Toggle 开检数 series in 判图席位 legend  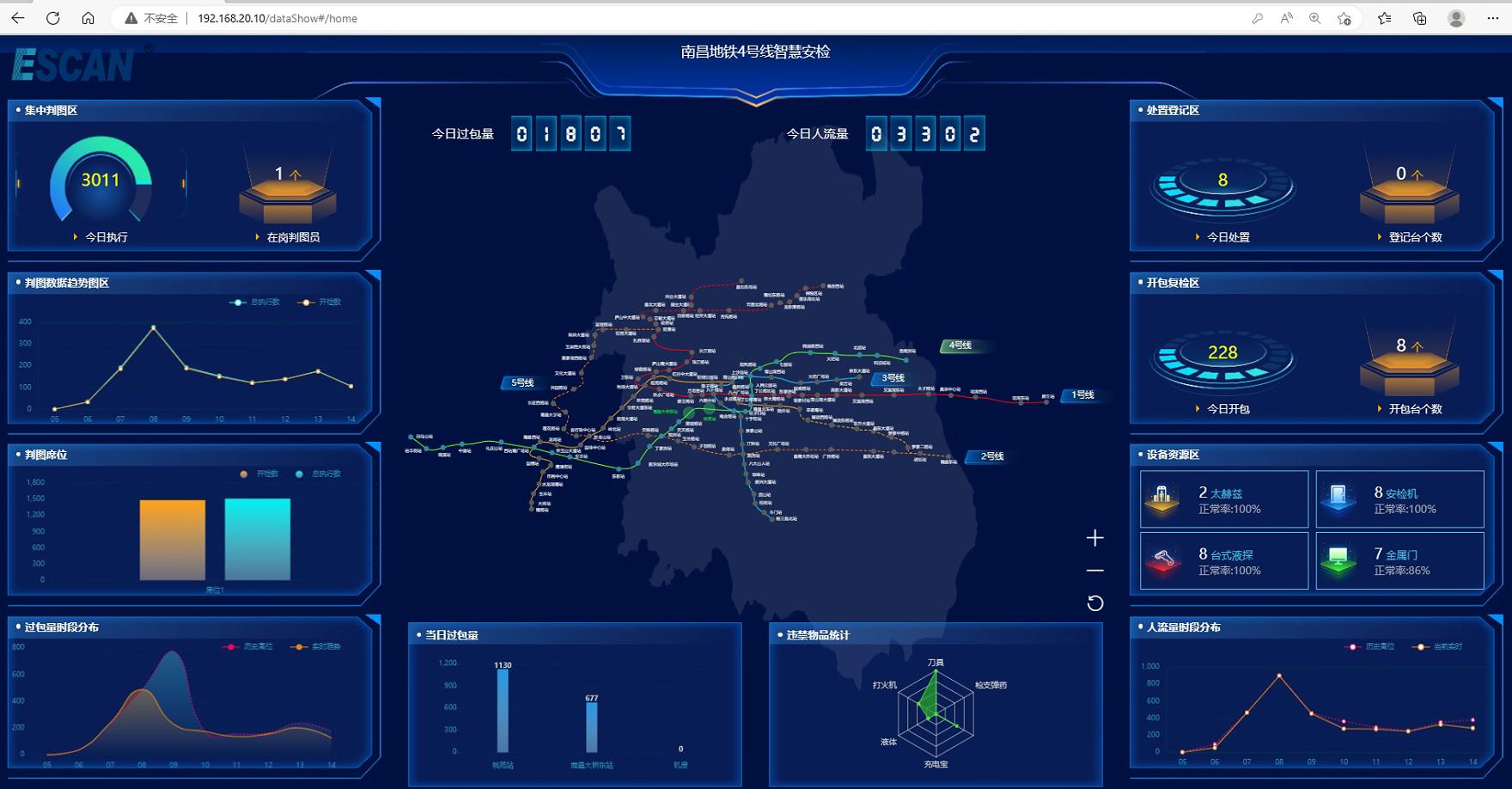click(259, 474)
